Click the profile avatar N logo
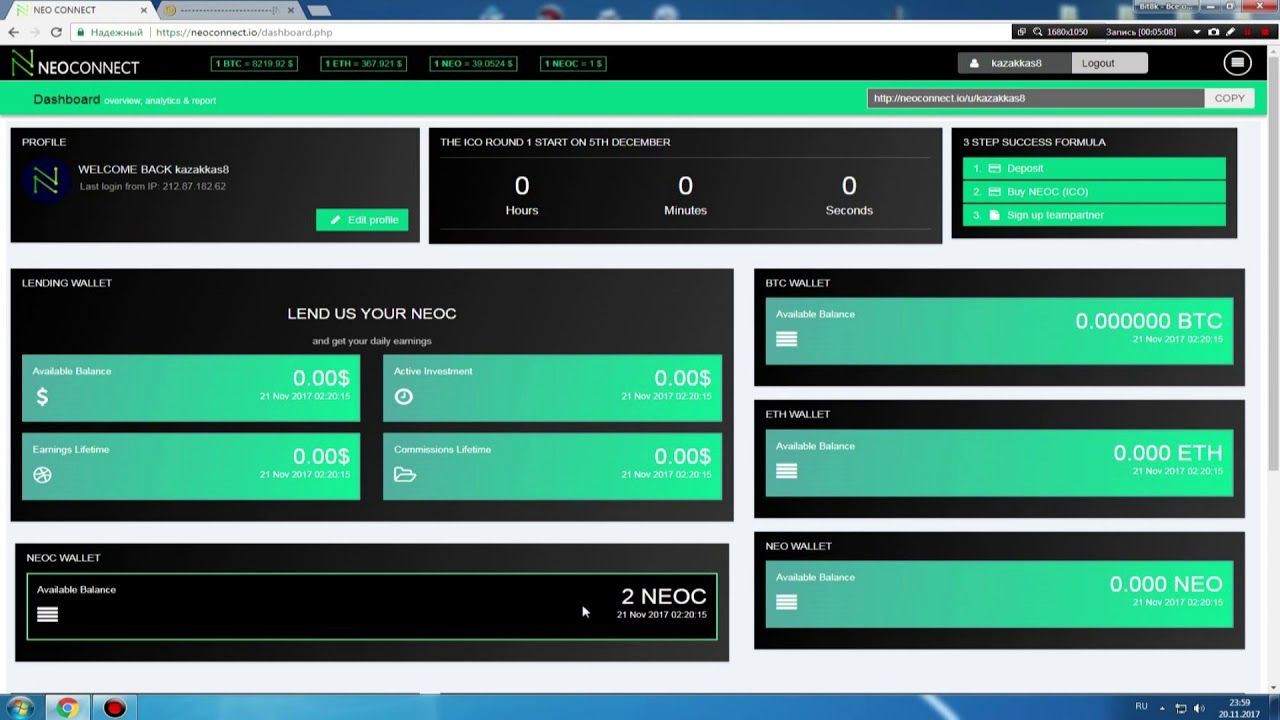This screenshot has height=720, width=1280. (x=45, y=181)
